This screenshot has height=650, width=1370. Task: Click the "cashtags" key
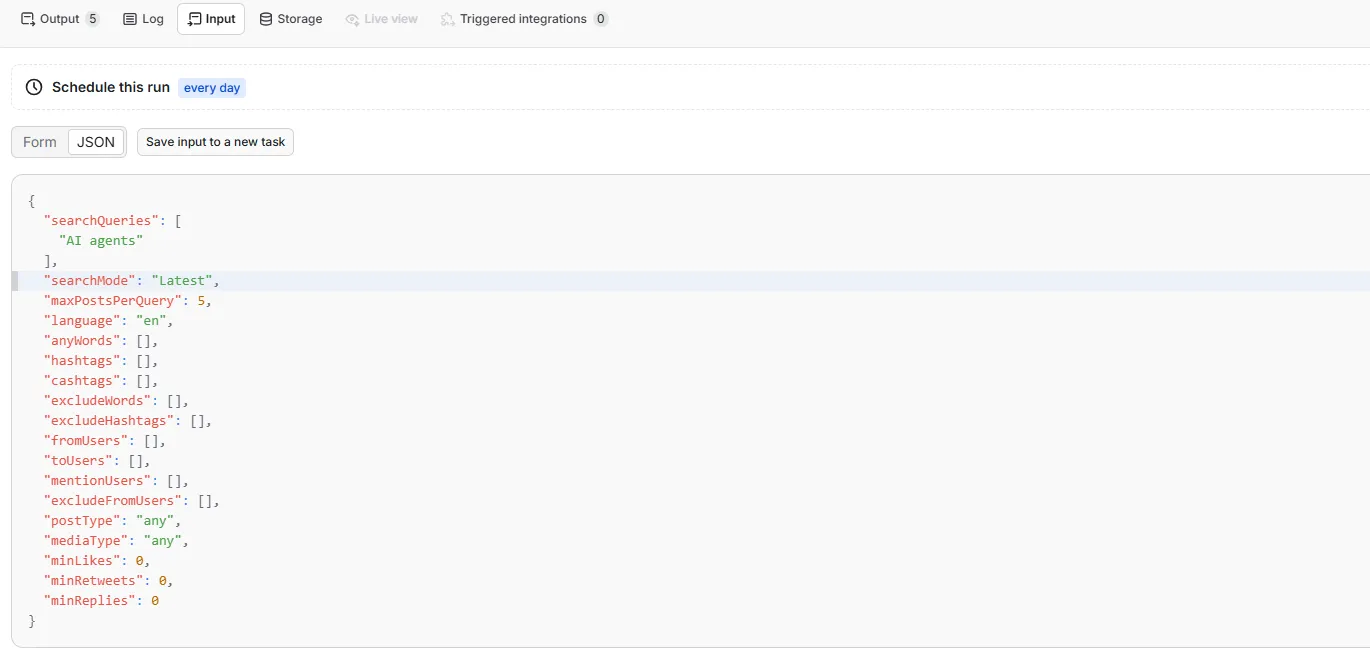click(82, 381)
